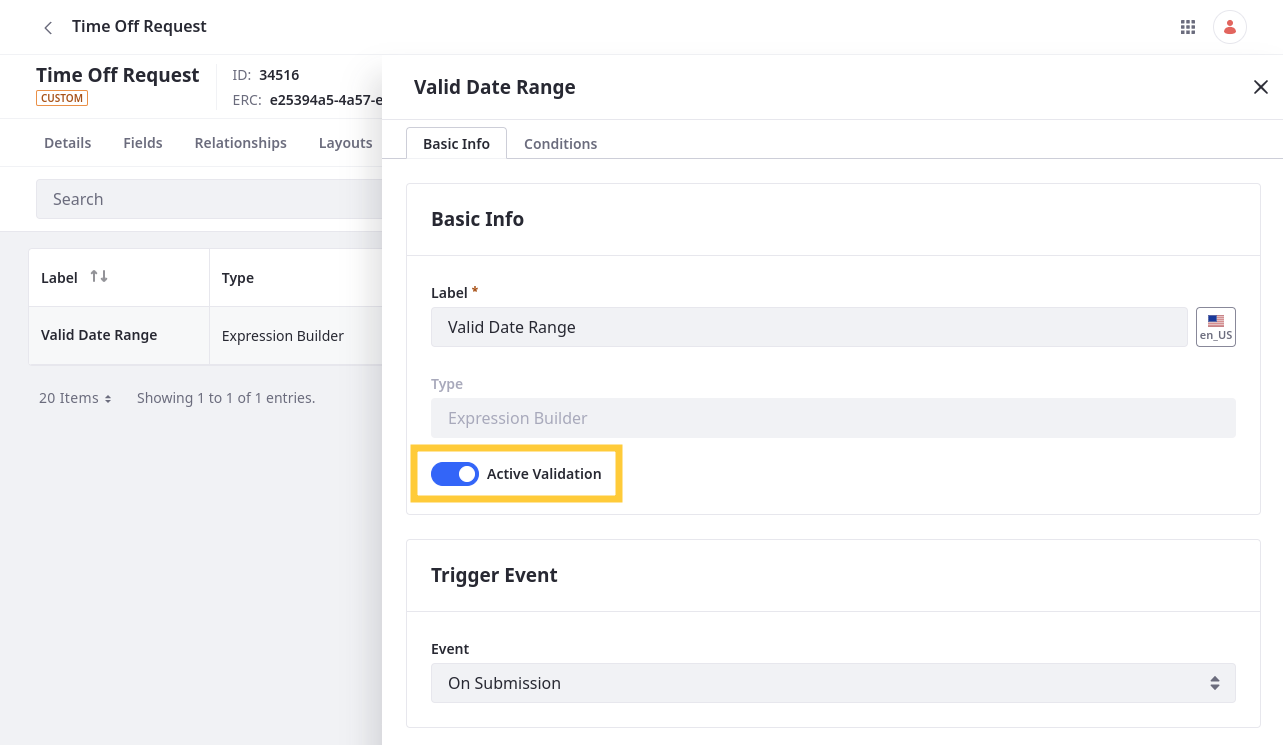Image resolution: width=1283 pixels, height=745 pixels.
Task: Close the Valid Date Range panel
Action: tap(1260, 87)
